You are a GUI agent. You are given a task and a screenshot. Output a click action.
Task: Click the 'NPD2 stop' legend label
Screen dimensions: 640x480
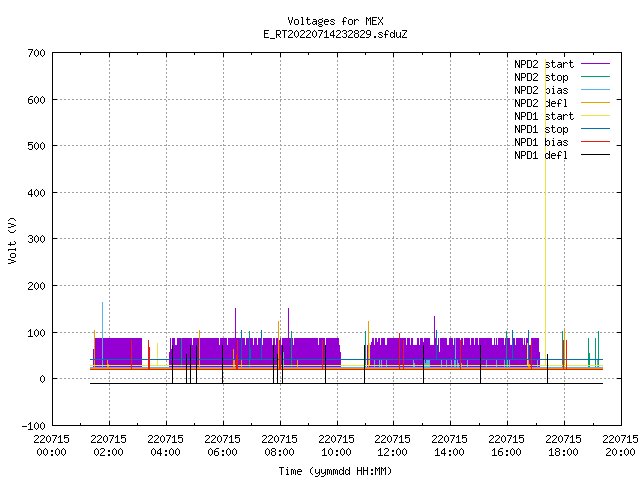tap(541, 77)
